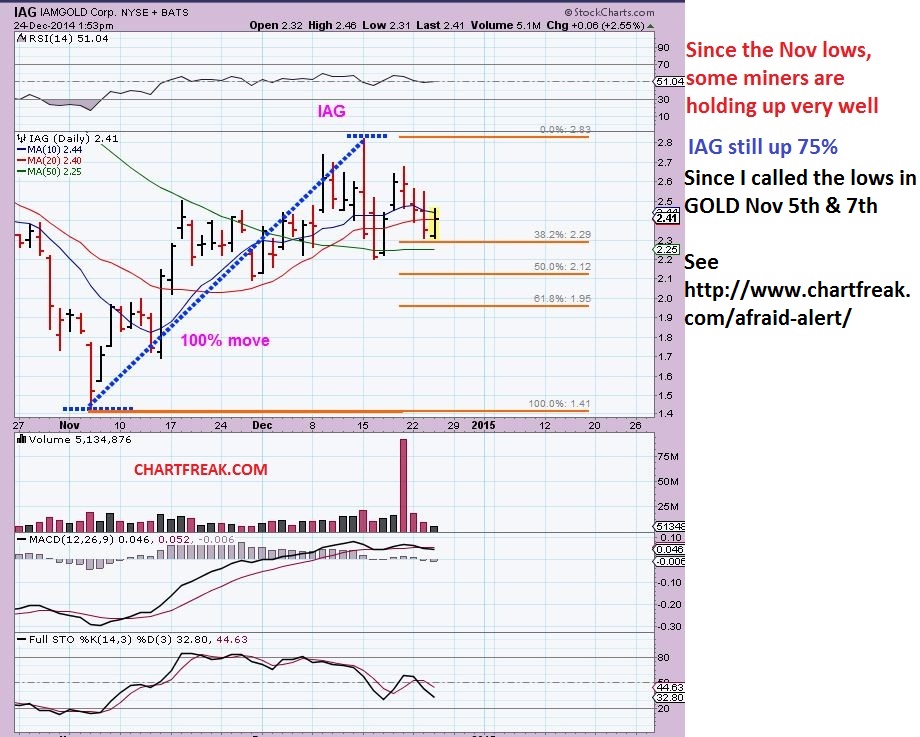Click the Chg +0.06 (+2.55%) value
Screen dimensions: 920x737
pos(596,25)
